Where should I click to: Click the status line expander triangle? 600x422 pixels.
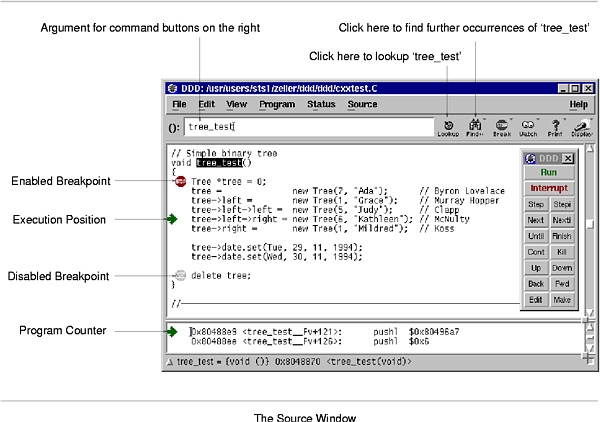point(171,360)
